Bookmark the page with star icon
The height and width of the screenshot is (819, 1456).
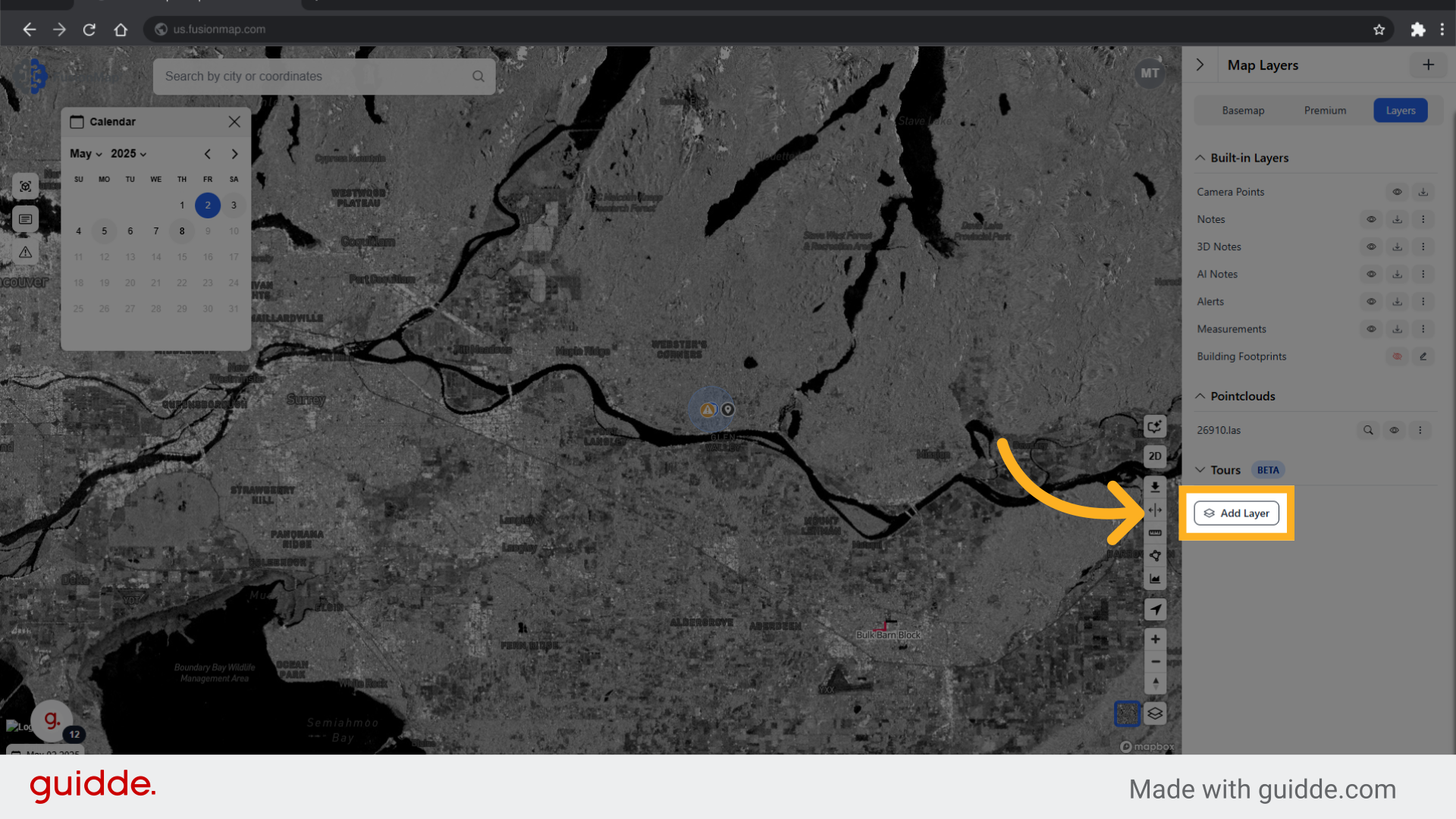(x=1379, y=30)
